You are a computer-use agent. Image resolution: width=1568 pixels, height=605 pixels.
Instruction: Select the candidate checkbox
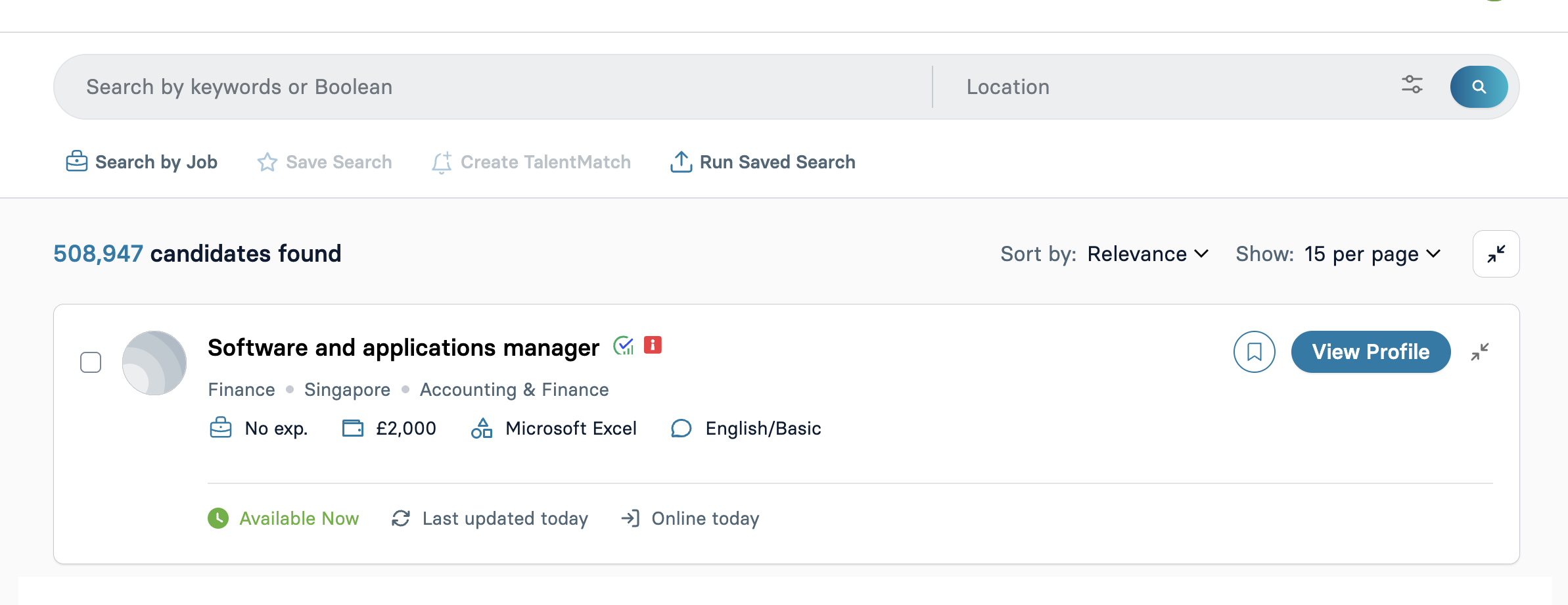click(x=91, y=362)
